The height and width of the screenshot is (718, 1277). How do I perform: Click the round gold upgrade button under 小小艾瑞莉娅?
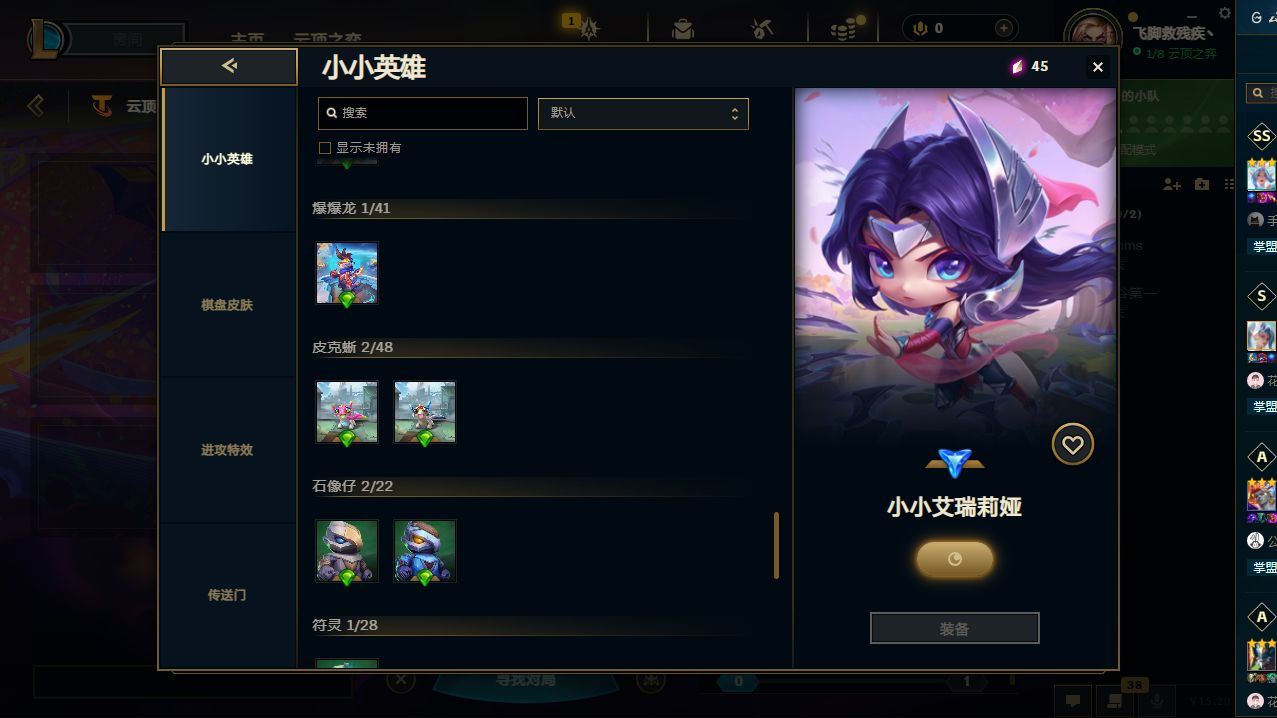tap(955, 559)
